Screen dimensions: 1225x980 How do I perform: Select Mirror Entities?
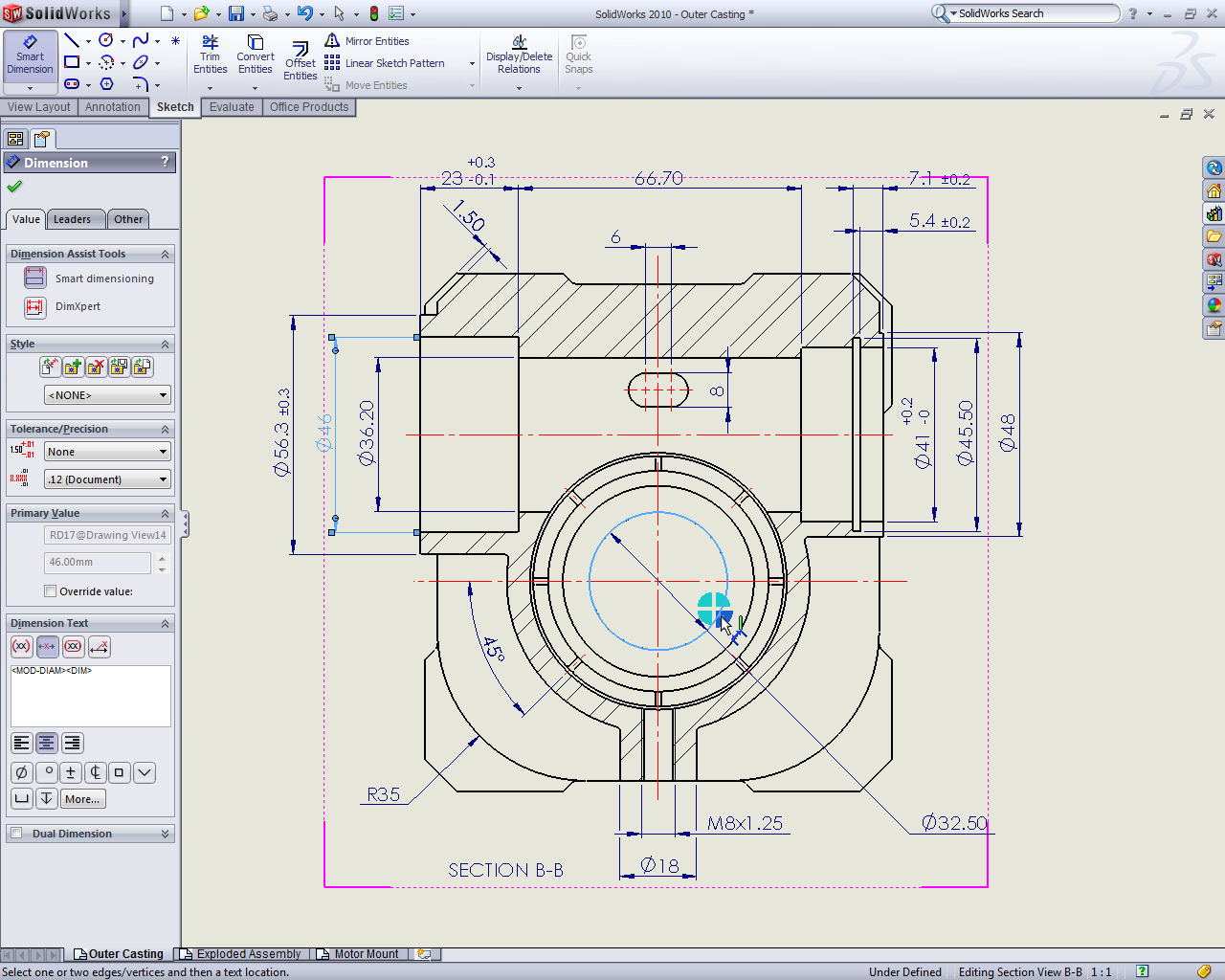[x=376, y=41]
